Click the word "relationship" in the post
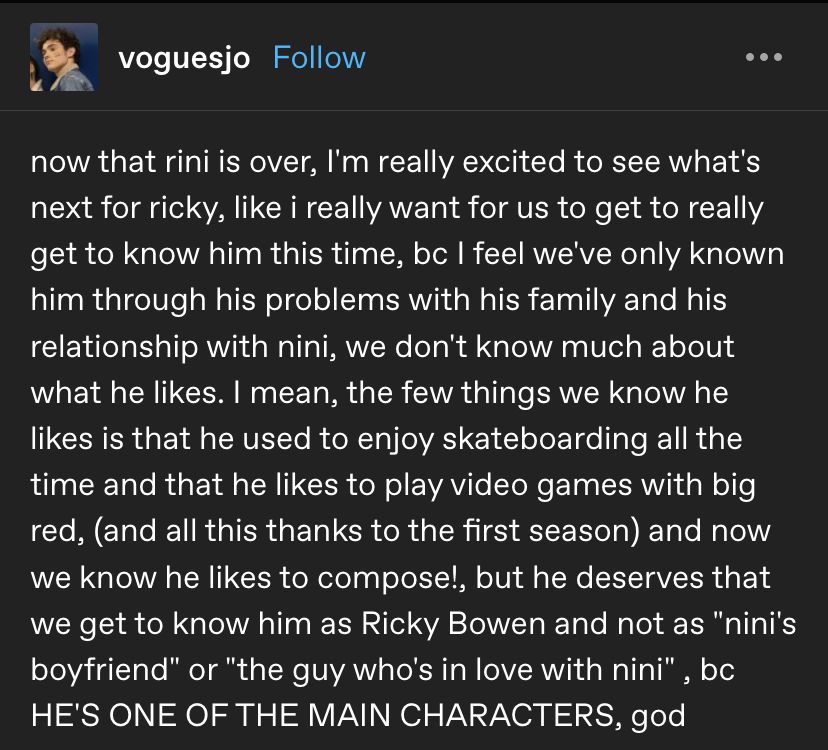 pyautogui.click(x=114, y=347)
